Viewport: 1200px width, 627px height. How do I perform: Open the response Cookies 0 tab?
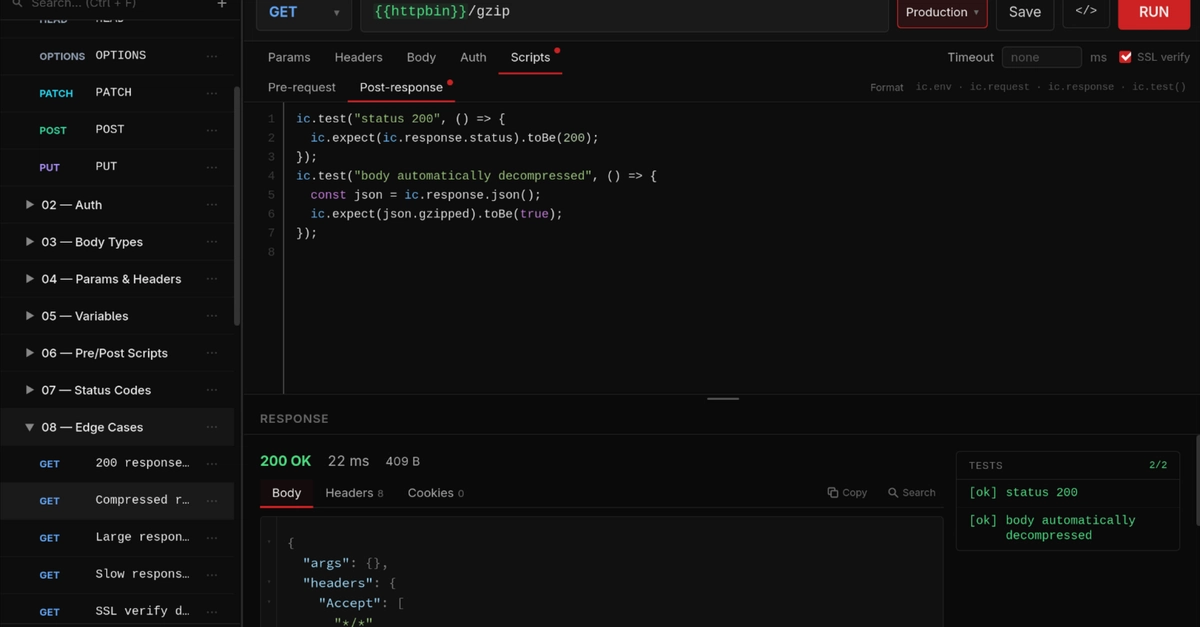pos(435,493)
